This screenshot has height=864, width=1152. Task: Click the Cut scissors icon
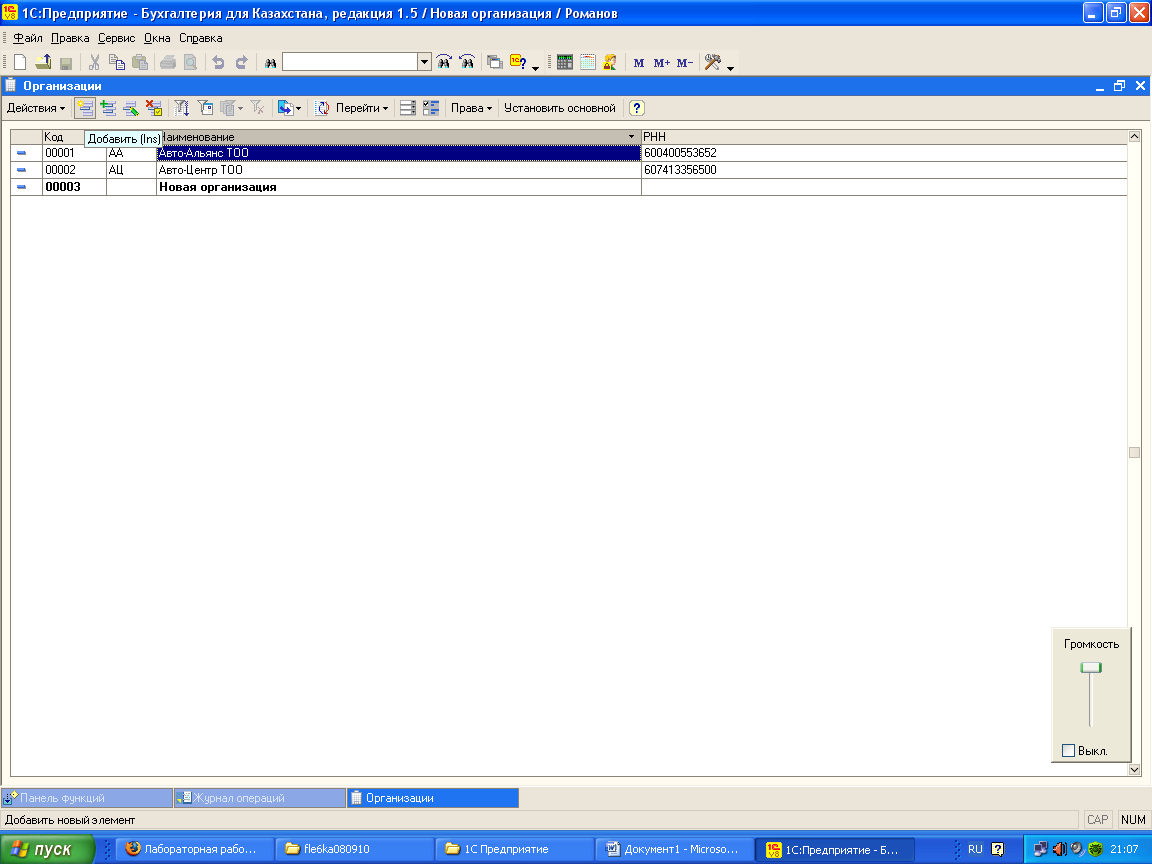(x=94, y=62)
